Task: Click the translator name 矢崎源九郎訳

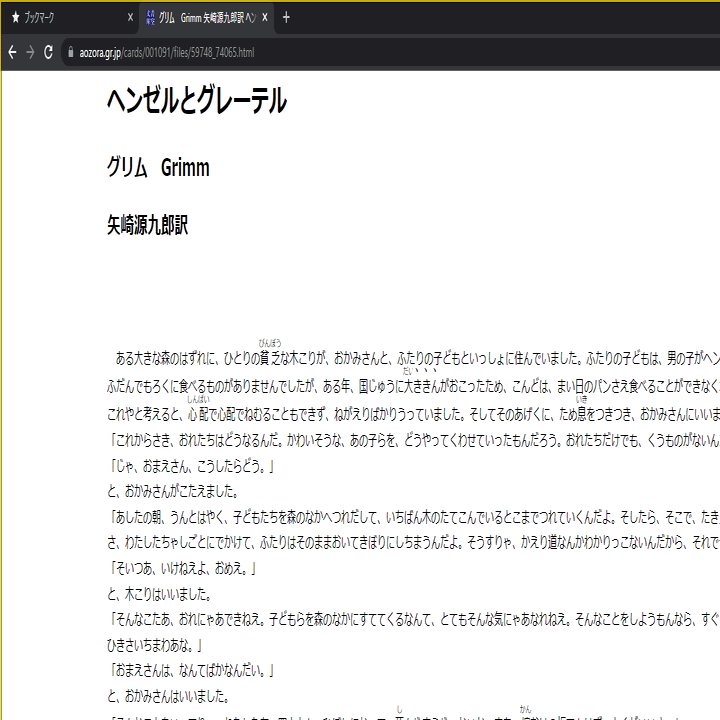Action: click(x=147, y=225)
